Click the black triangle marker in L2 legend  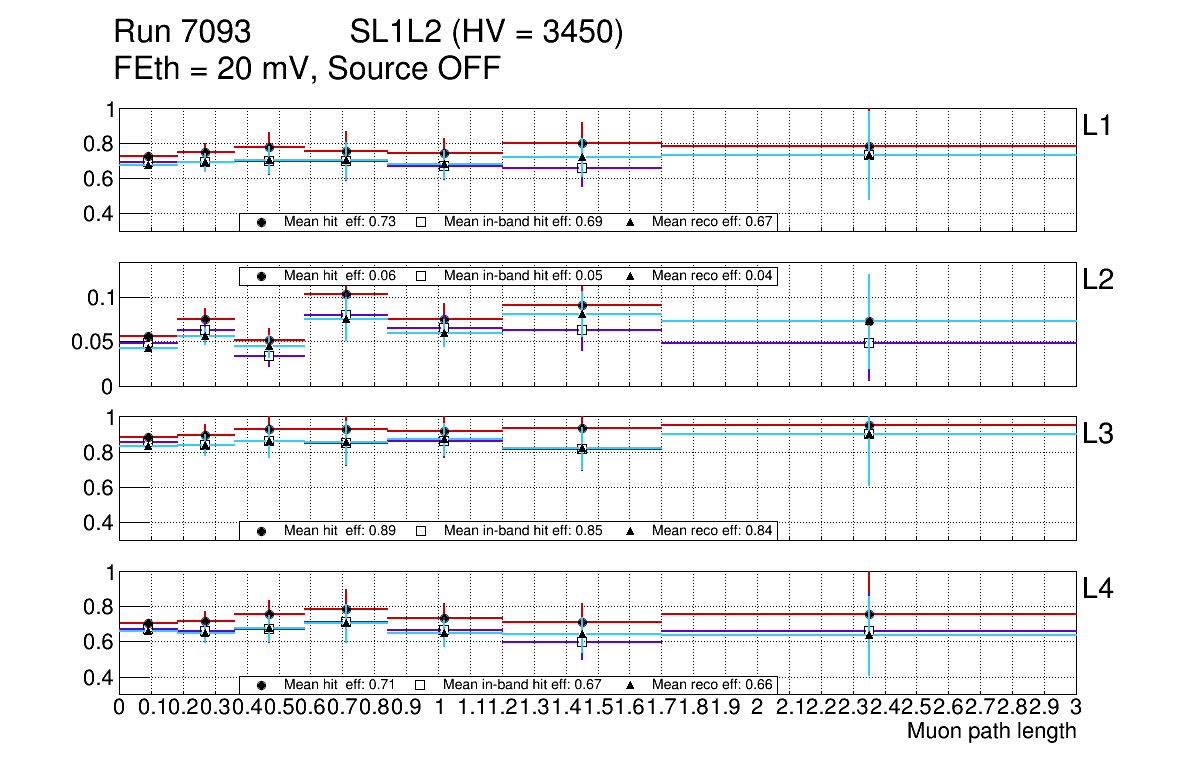click(x=631, y=276)
